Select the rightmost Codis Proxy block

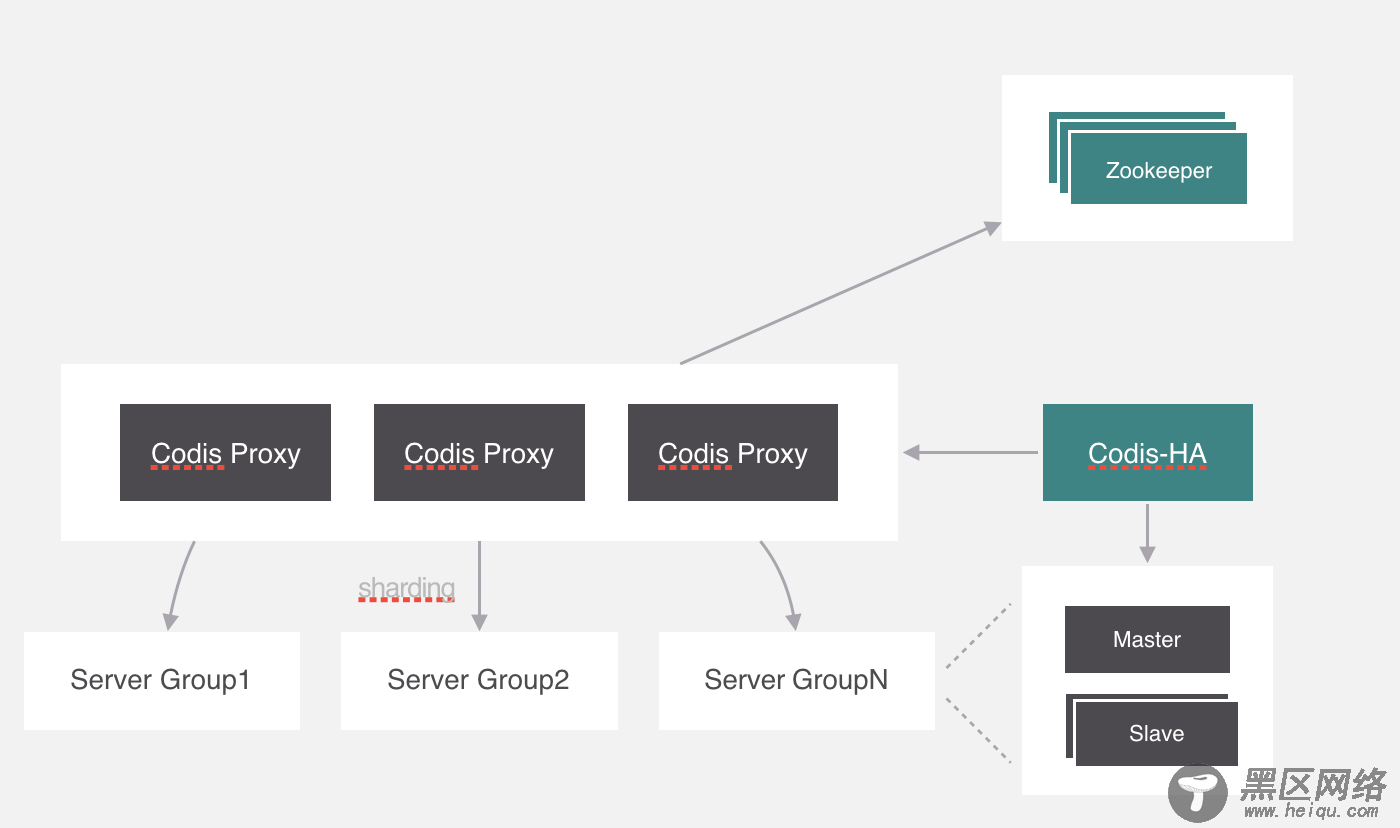pyautogui.click(x=733, y=453)
